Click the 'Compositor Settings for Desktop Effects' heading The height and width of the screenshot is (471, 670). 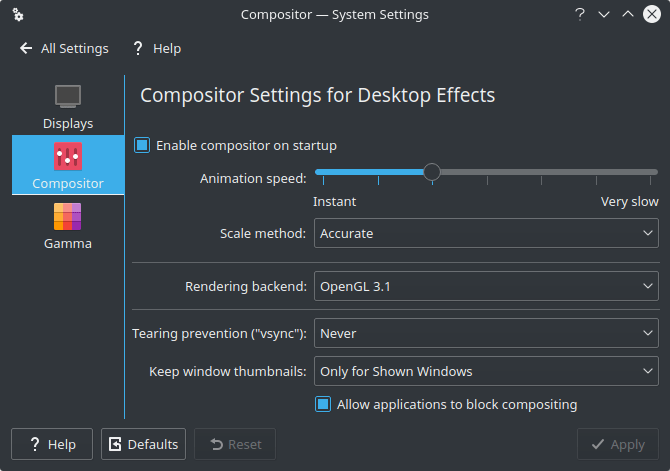(317, 95)
